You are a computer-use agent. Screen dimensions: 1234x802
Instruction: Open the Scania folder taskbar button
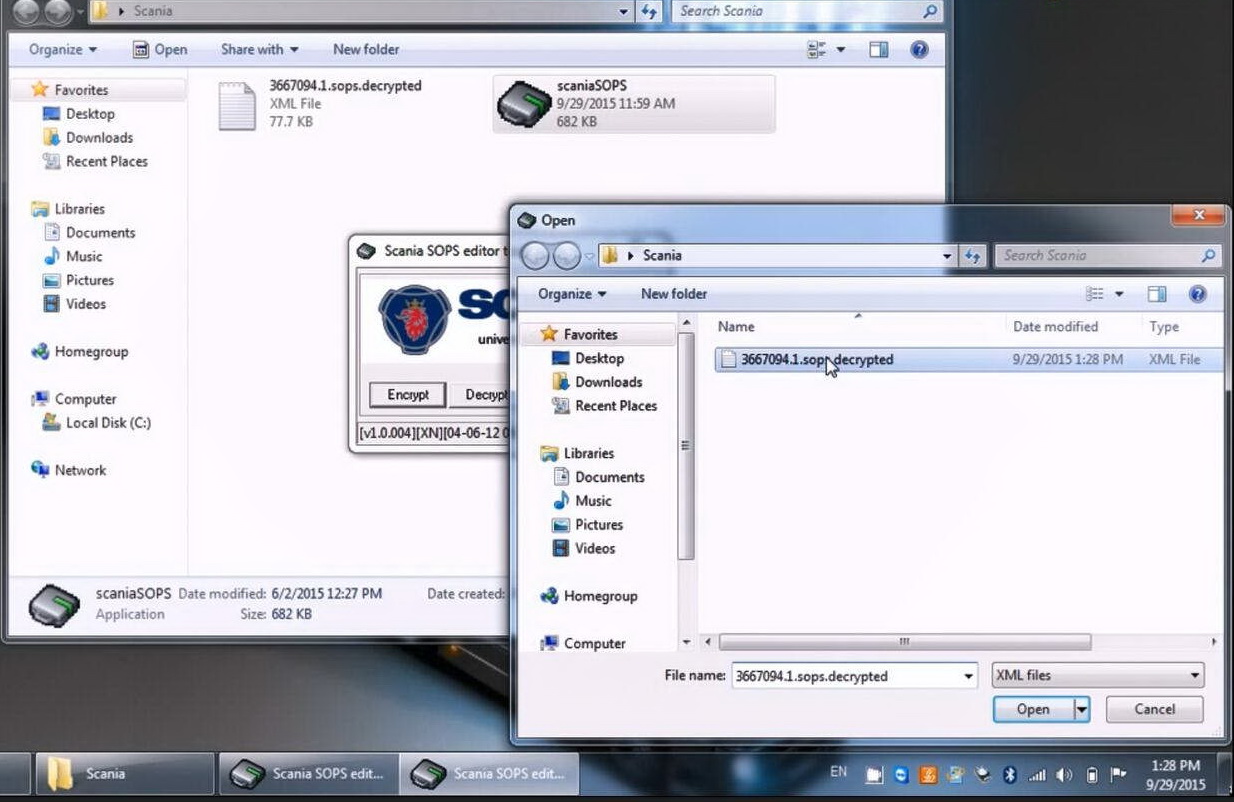click(x=125, y=774)
